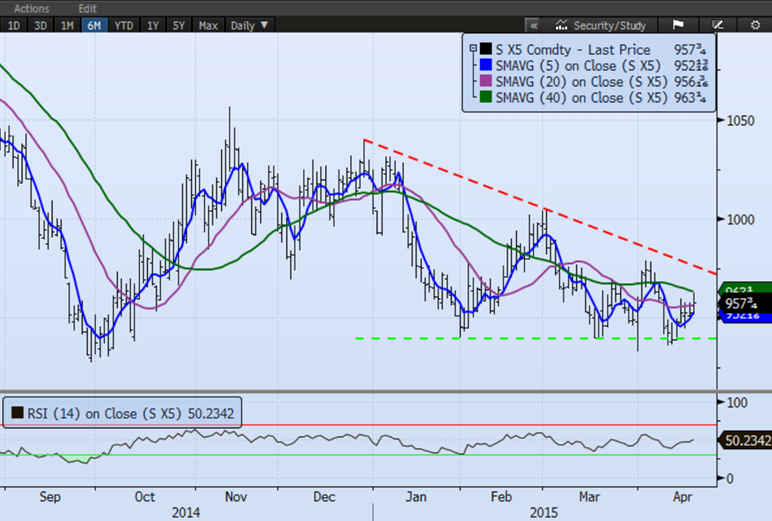
Task: Click the Max range button
Action: click(208, 24)
